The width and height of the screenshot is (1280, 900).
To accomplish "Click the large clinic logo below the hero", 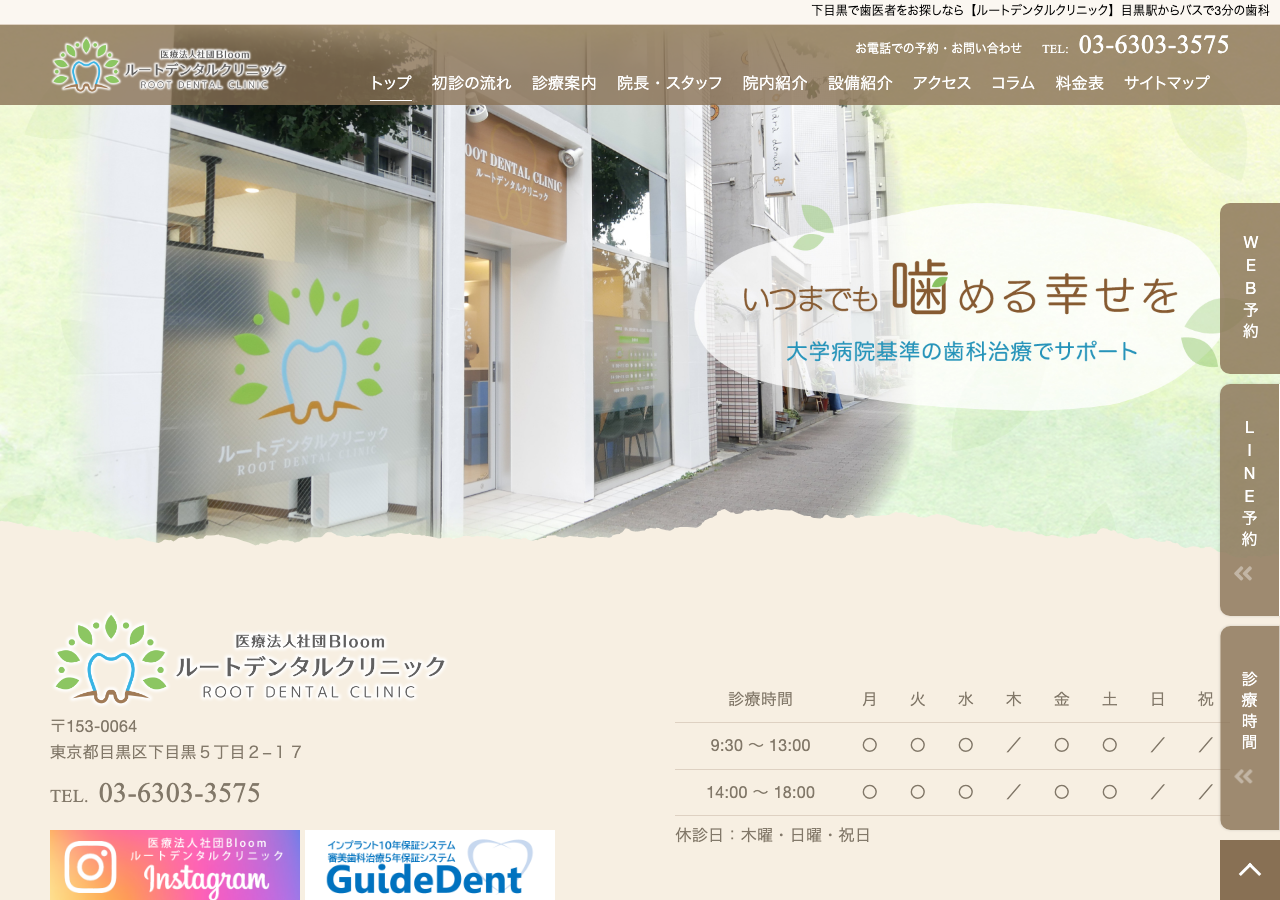I will [250, 660].
